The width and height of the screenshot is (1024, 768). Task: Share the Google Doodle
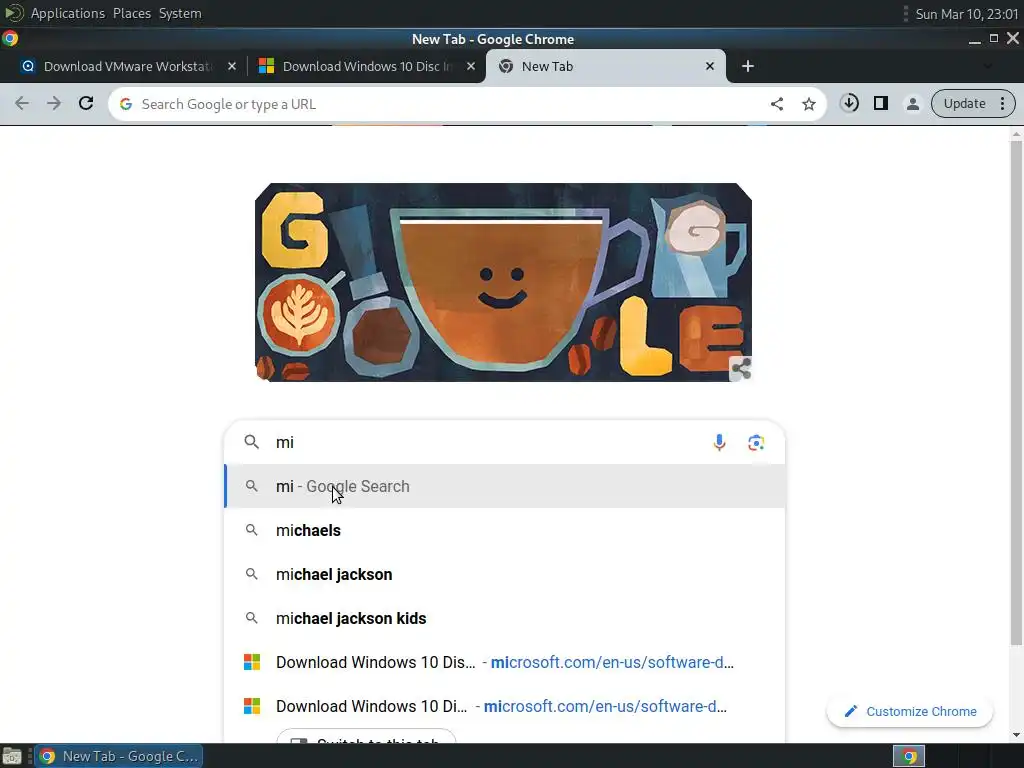pyautogui.click(x=741, y=368)
